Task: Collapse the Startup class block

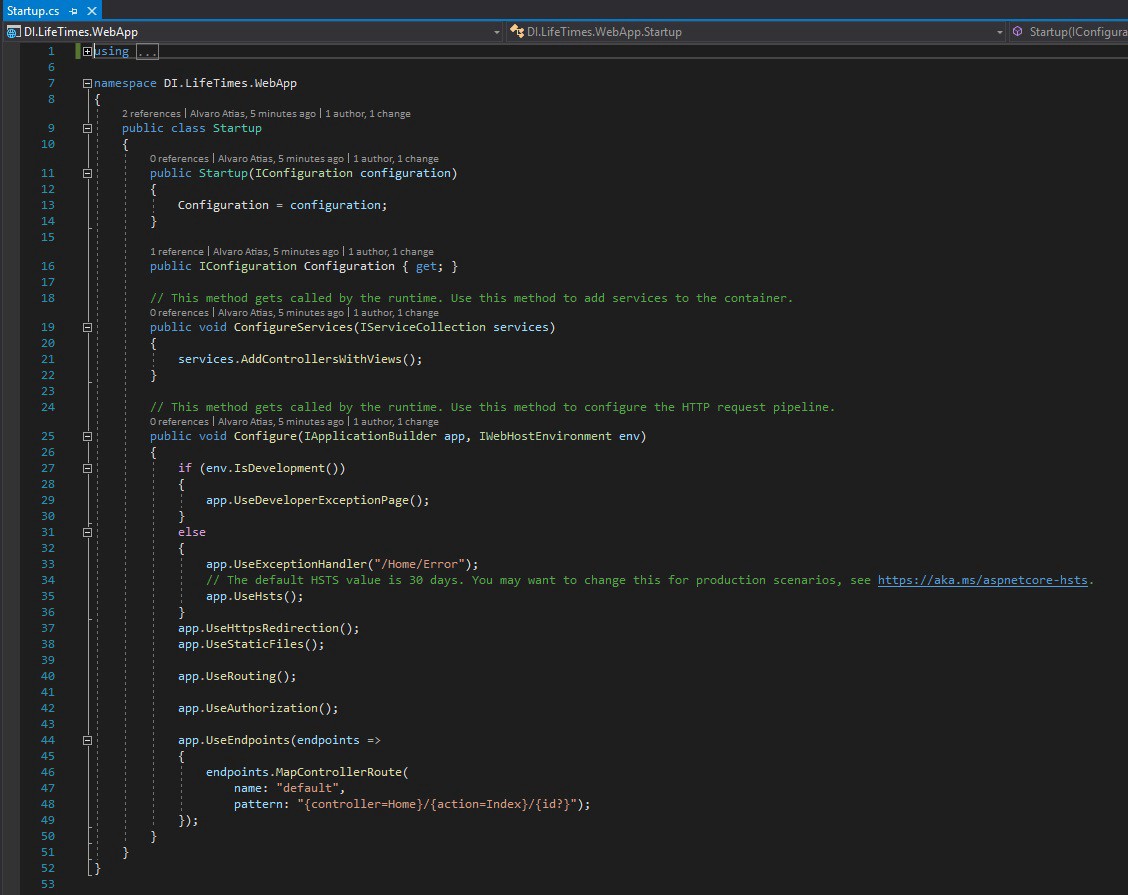Action: pos(88,128)
